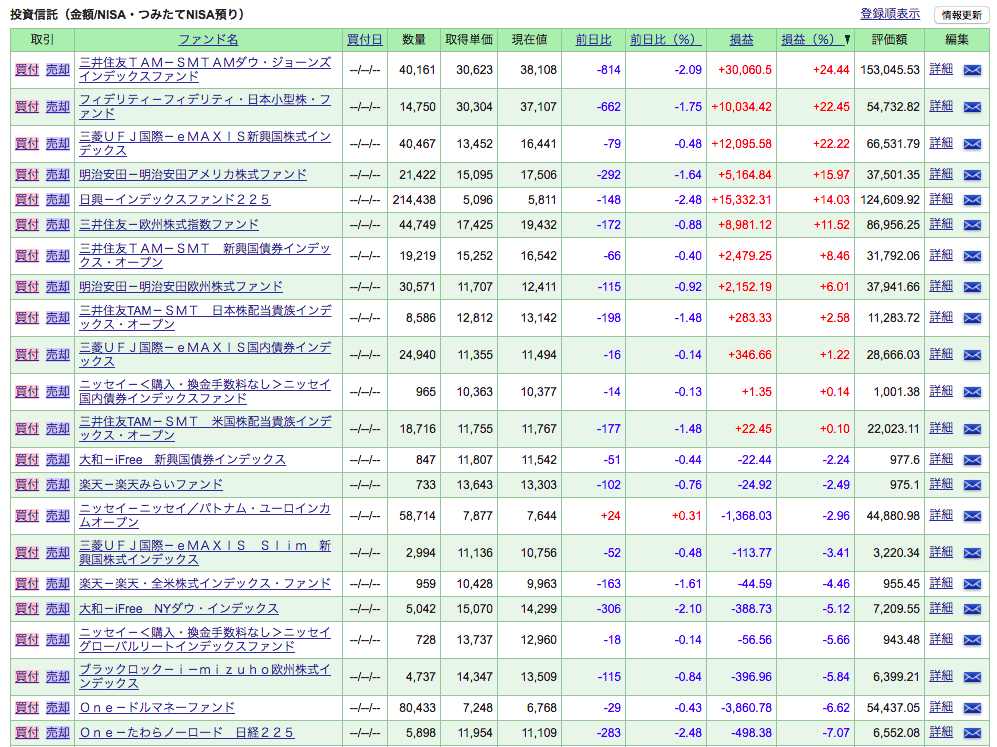The width and height of the screenshot is (997, 747).
Task: Click the 前日比 value +24
Action: pyautogui.click(x=610, y=516)
